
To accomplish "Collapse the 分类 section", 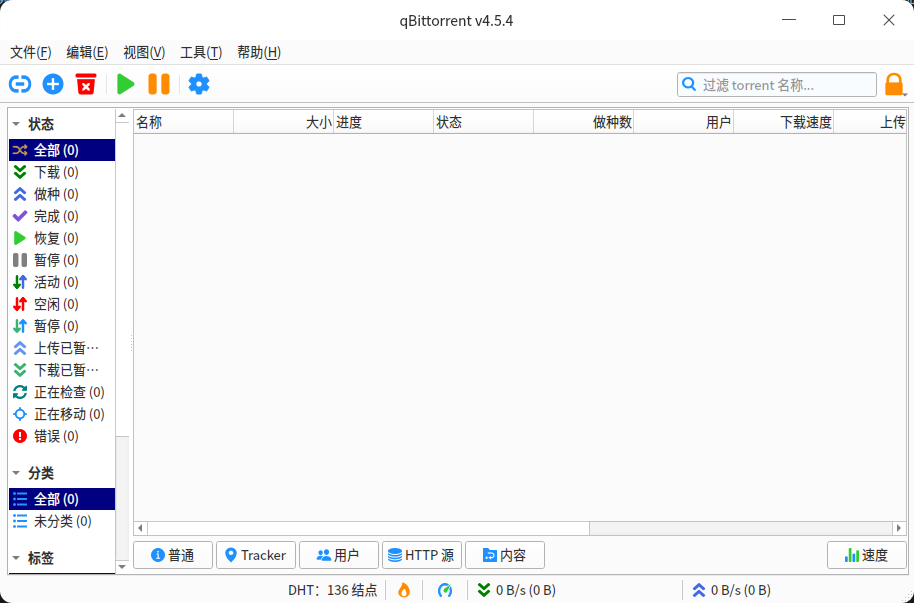I will click(x=16, y=473).
